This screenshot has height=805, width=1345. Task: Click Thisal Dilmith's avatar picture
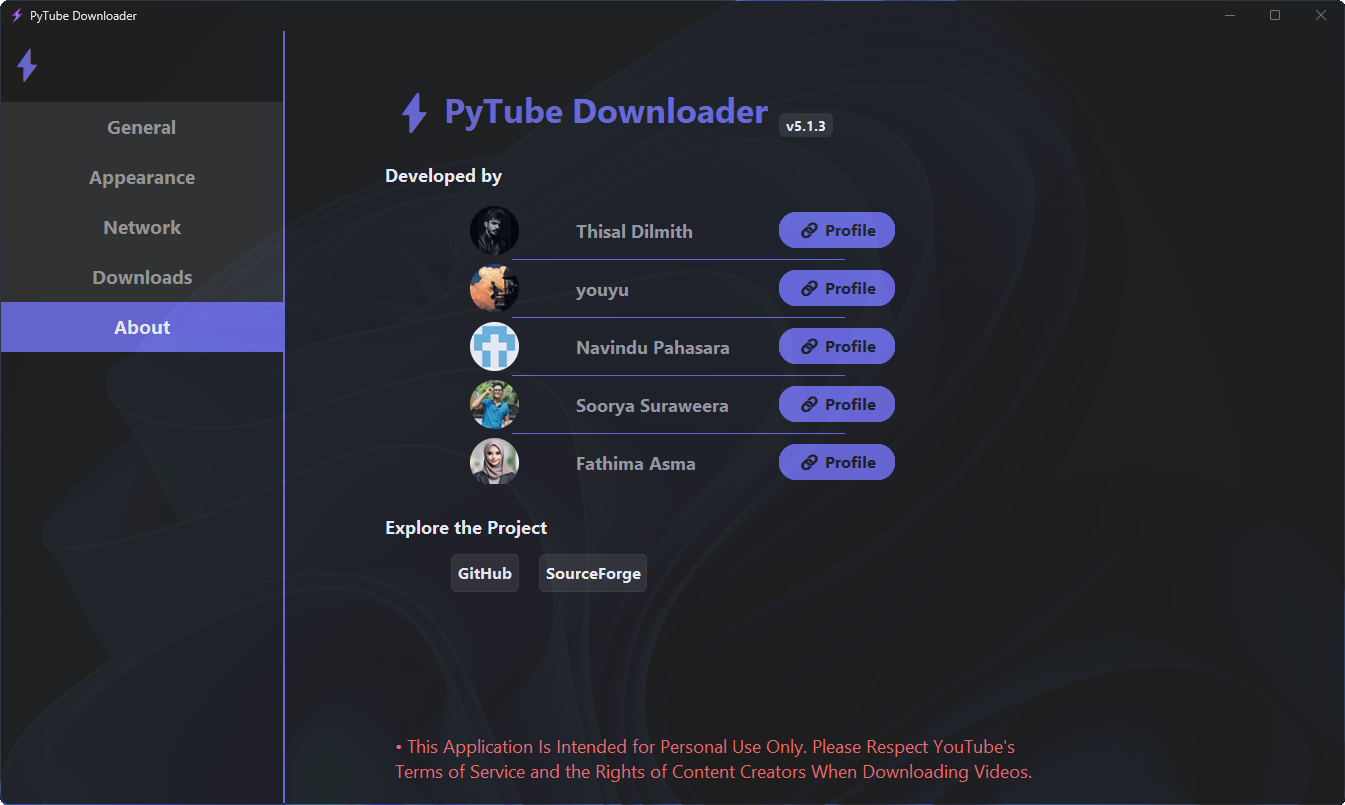(x=494, y=231)
